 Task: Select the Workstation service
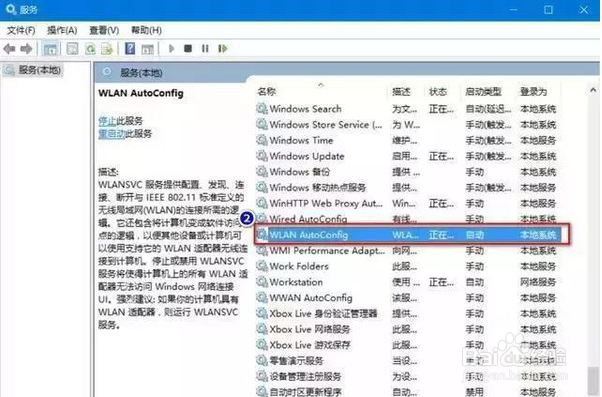407,282
